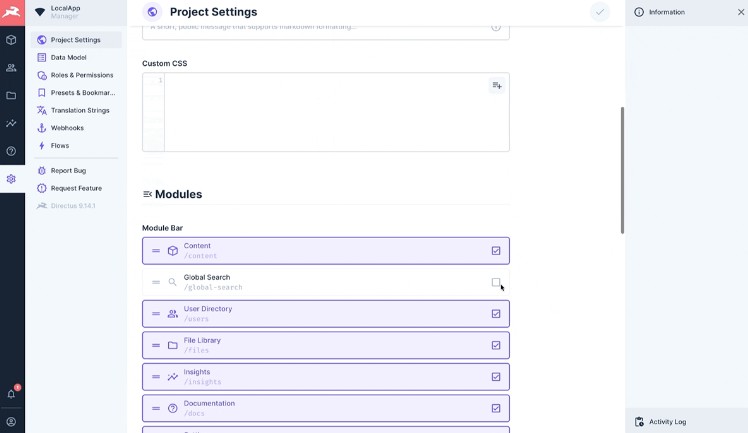Click the save checkmark button

[599, 12]
